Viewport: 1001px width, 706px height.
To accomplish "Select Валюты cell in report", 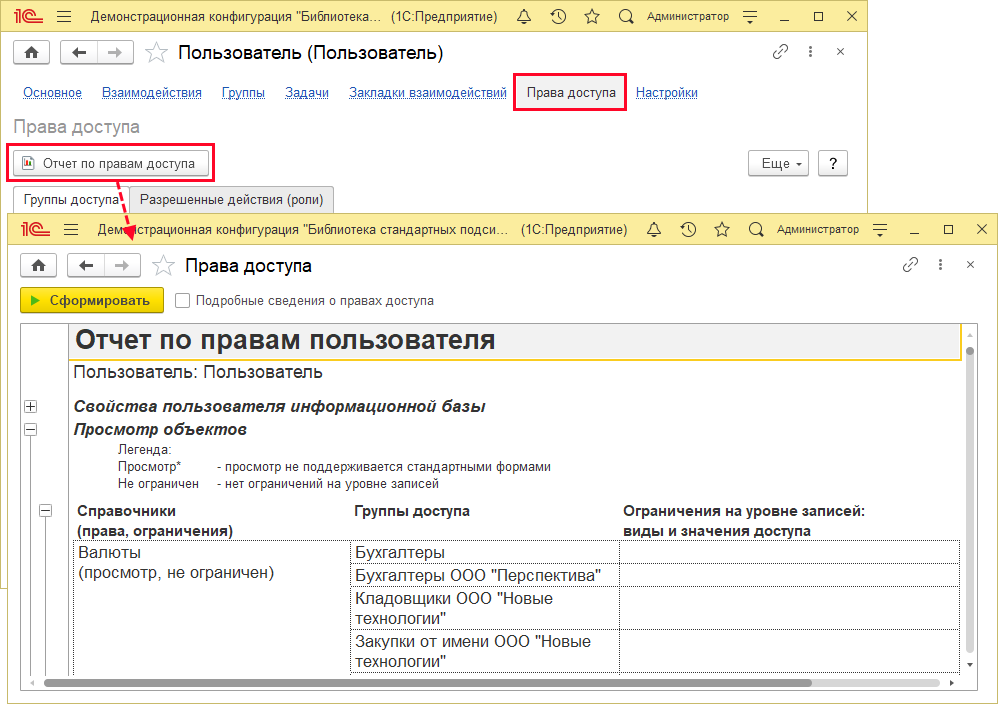I will (x=211, y=608).
